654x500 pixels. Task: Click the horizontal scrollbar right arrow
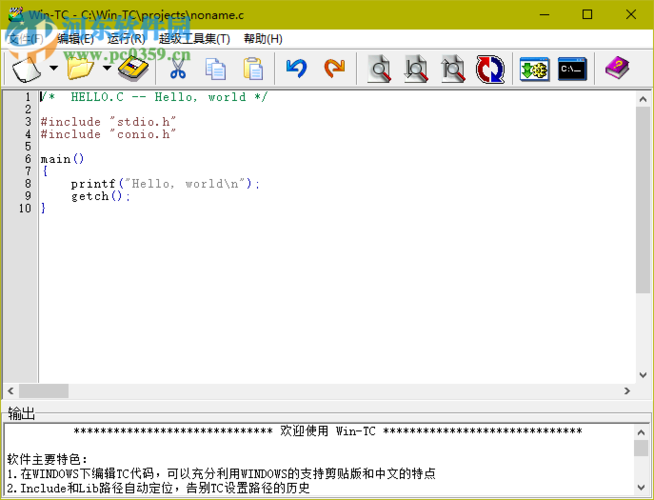coord(627,391)
